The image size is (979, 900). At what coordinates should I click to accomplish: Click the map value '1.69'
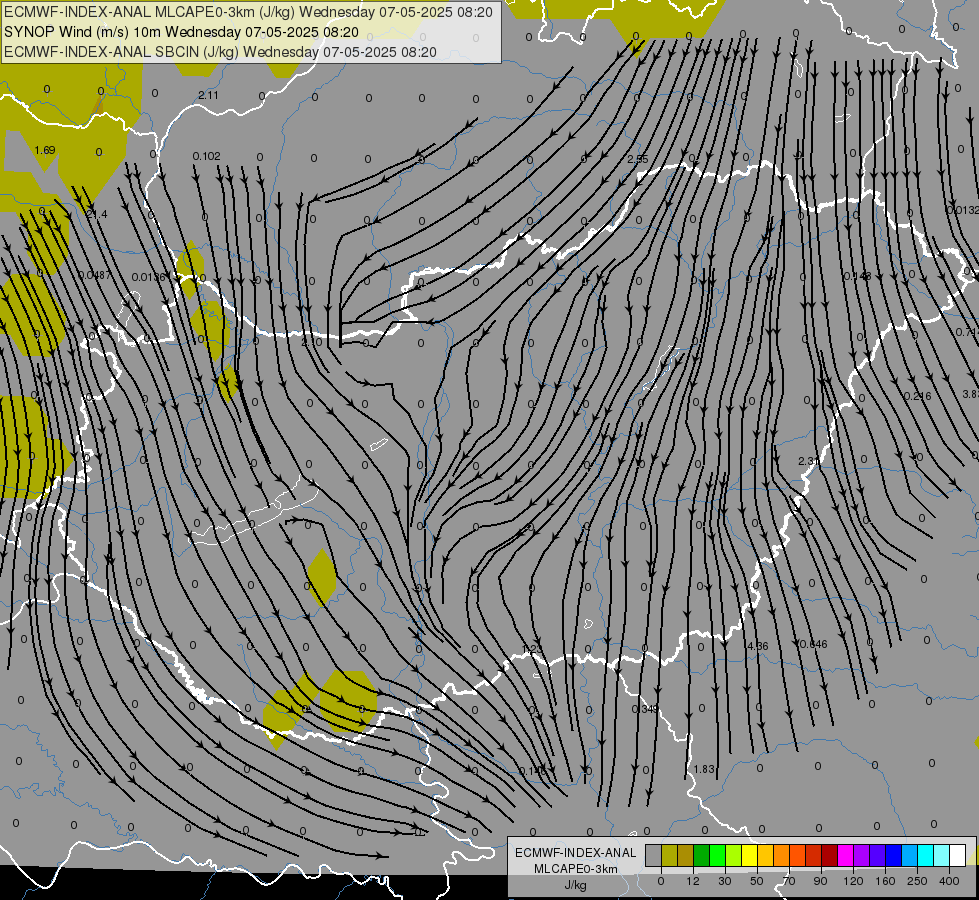(45, 150)
